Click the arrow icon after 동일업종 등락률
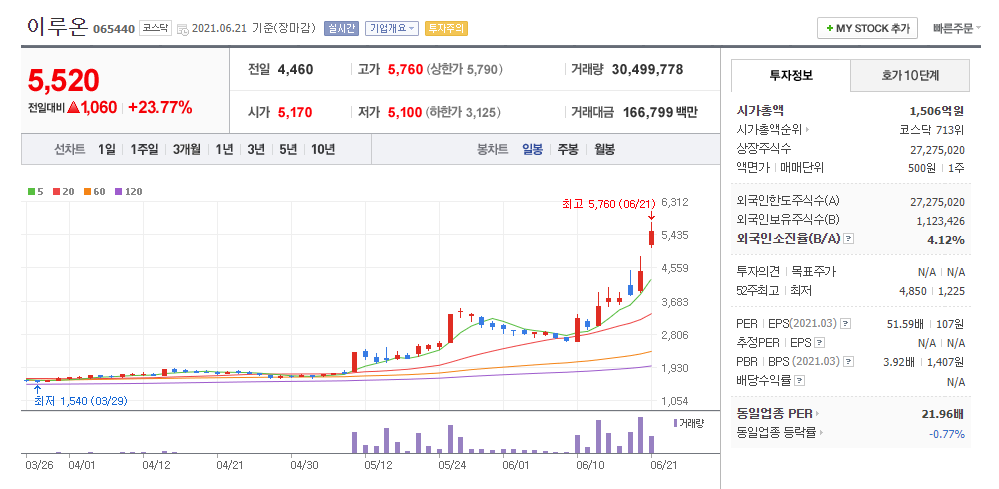999x489 pixels. pos(821,434)
